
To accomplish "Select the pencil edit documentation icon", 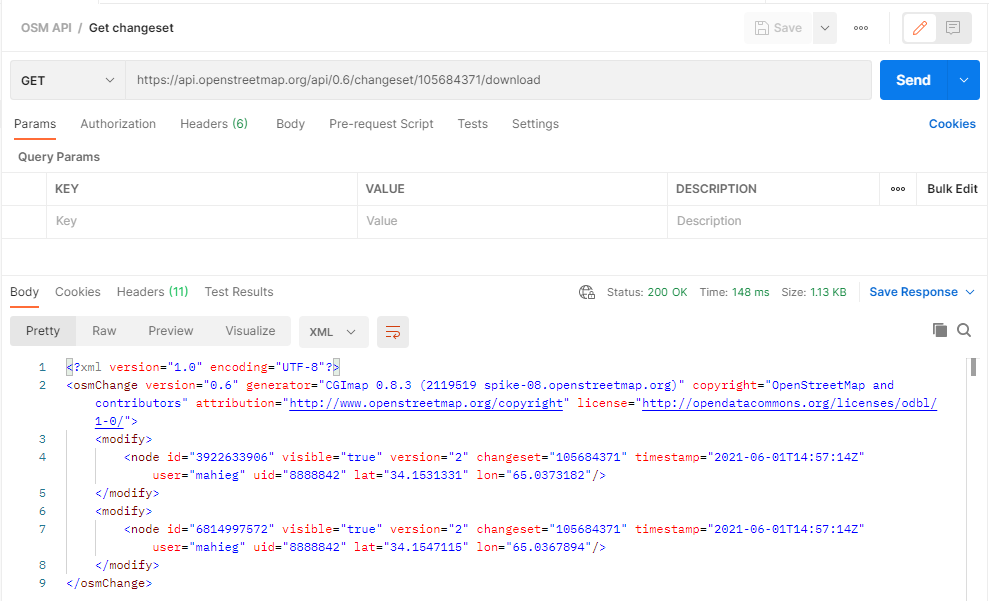I will 919,27.
